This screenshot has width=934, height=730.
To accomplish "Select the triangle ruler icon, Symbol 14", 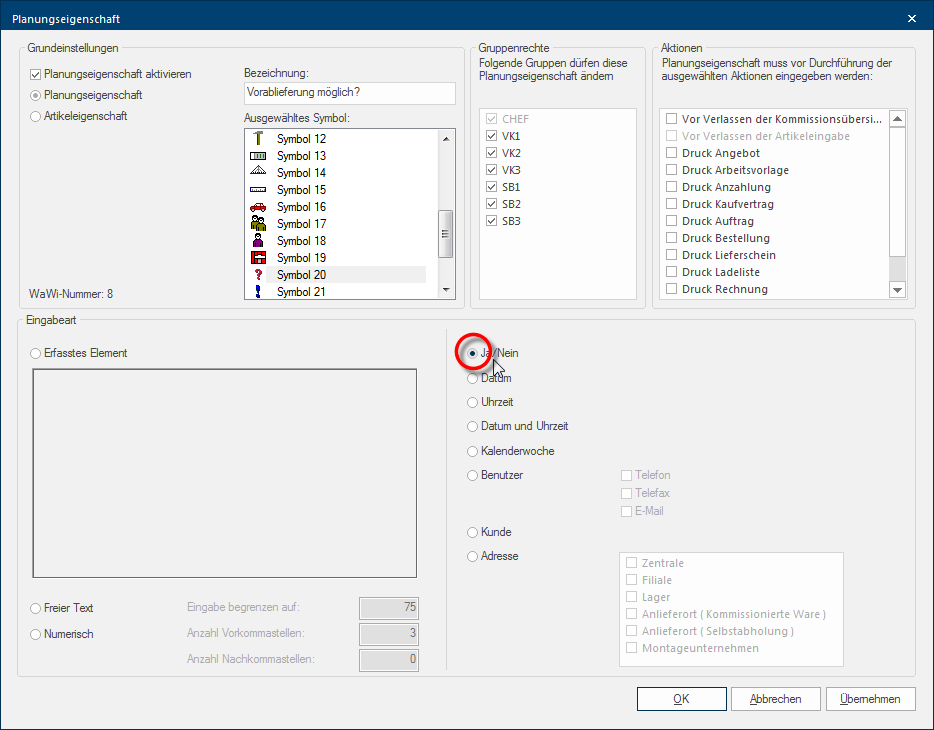I will pos(258,173).
